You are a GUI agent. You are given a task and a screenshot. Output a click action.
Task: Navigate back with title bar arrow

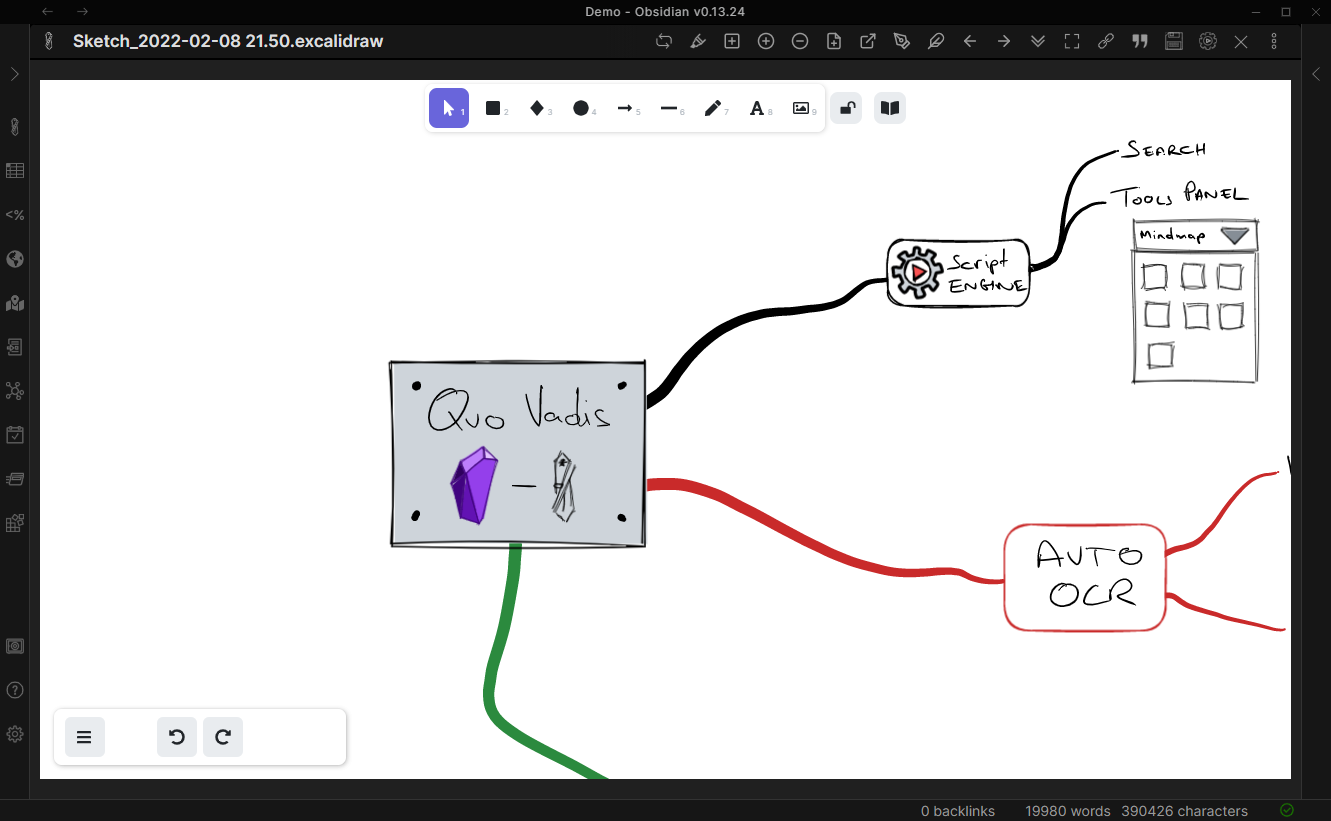47,11
